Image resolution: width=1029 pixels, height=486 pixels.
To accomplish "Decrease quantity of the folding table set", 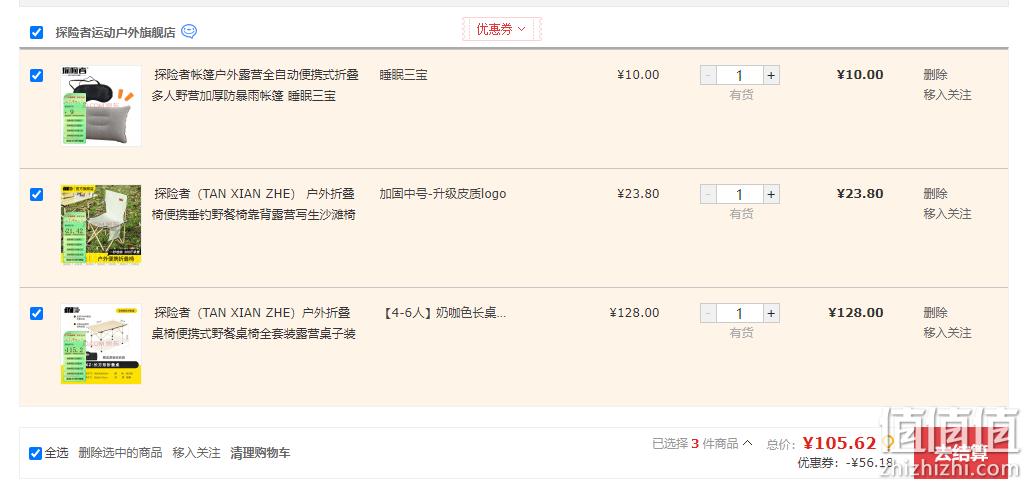I will pyautogui.click(x=708, y=313).
